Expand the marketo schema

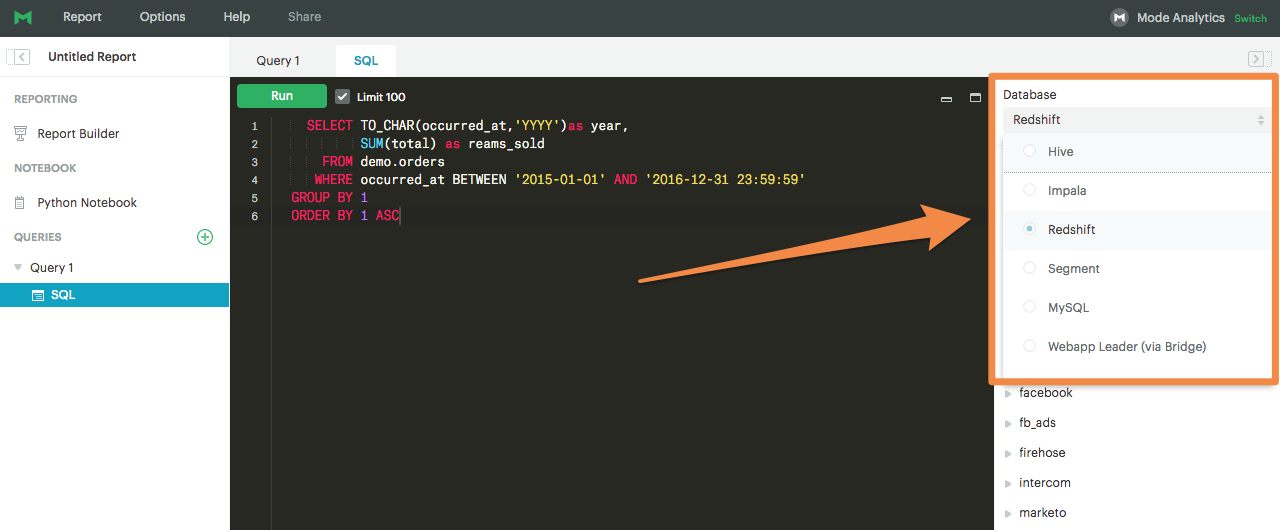1008,514
